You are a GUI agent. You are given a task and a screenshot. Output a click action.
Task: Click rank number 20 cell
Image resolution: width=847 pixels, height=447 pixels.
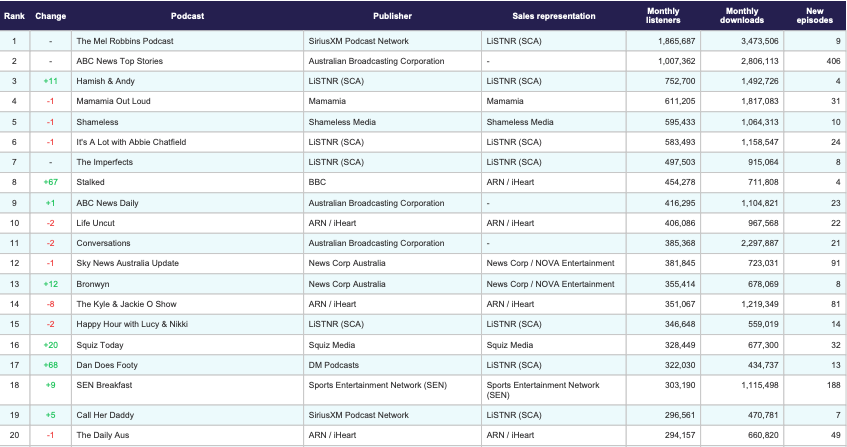[x=14, y=435]
